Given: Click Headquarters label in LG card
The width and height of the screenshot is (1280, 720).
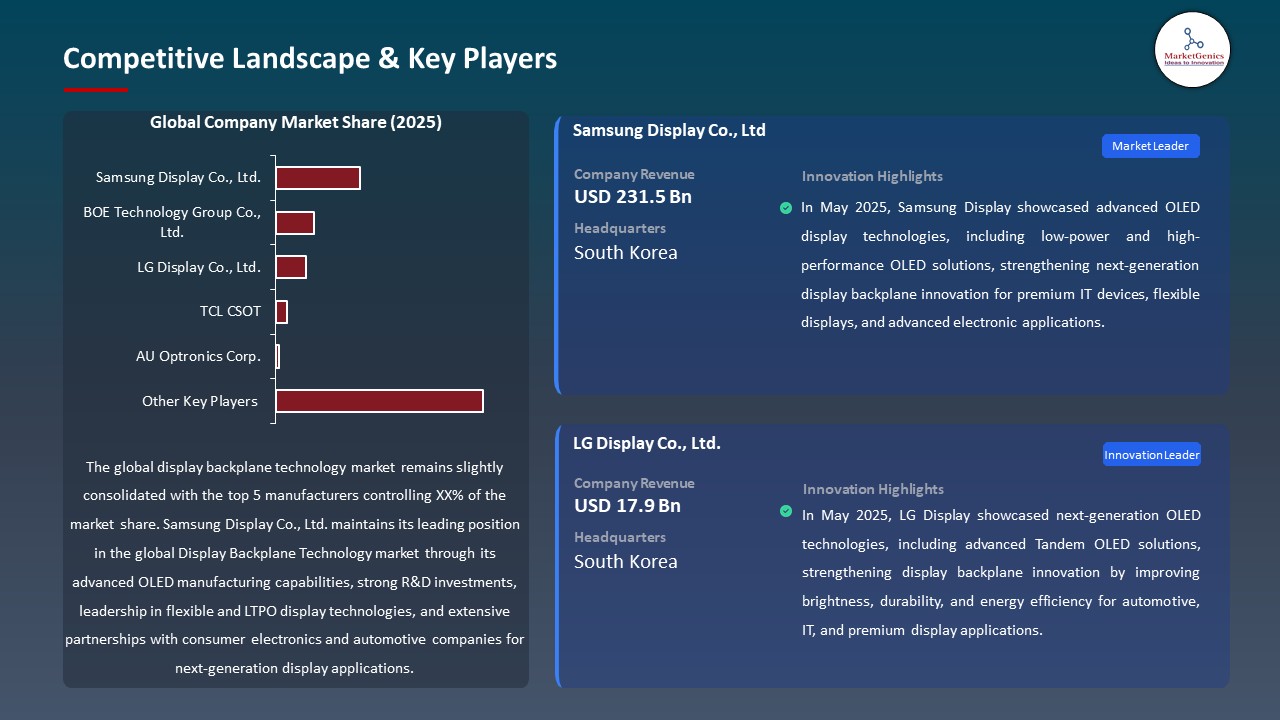Looking at the screenshot, I should point(620,537).
